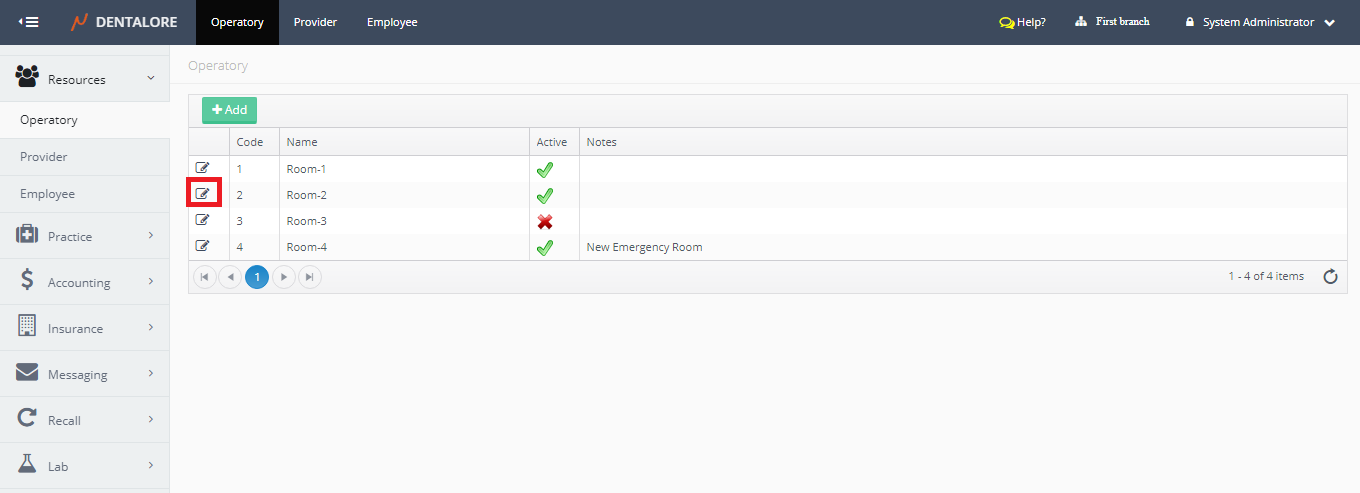Toggle the Room-1 active checkmark
The height and width of the screenshot is (493, 1360).
(x=545, y=170)
